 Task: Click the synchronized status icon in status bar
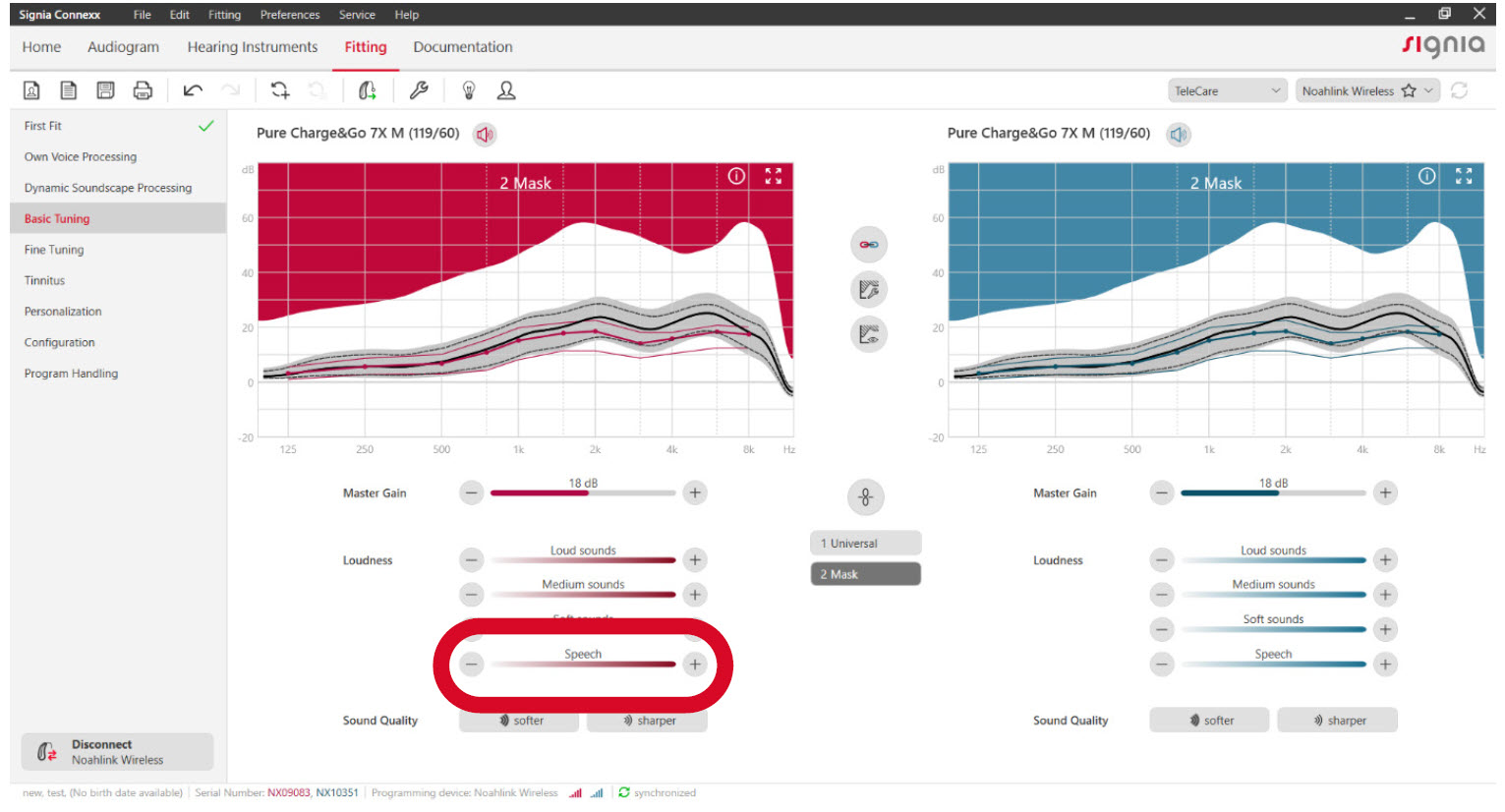click(624, 792)
